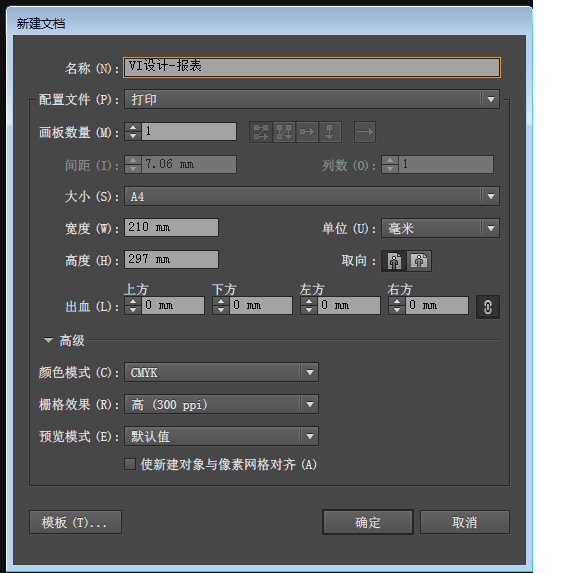The height and width of the screenshot is (573, 567).
Task: Click the 右方 right bleed input field
Action: pos(437,305)
